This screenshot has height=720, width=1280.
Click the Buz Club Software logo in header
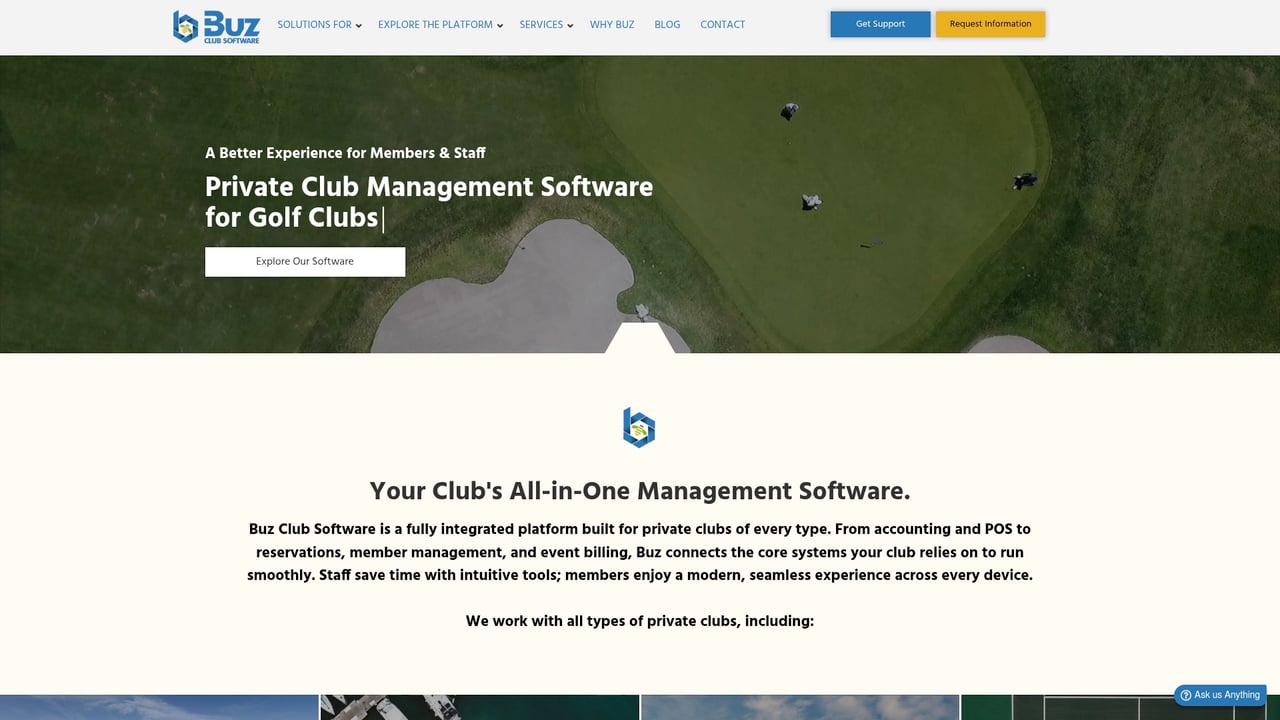tap(215, 27)
